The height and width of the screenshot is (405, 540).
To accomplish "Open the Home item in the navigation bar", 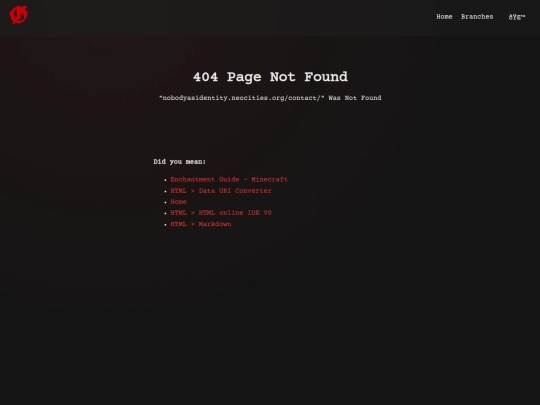I will (444, 17).
